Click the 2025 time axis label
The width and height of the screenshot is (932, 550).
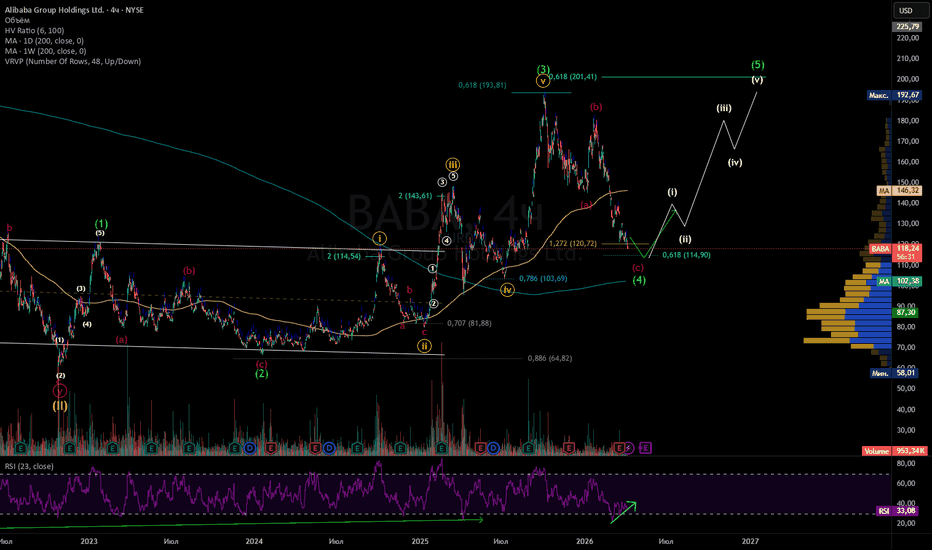click(420, 541)
